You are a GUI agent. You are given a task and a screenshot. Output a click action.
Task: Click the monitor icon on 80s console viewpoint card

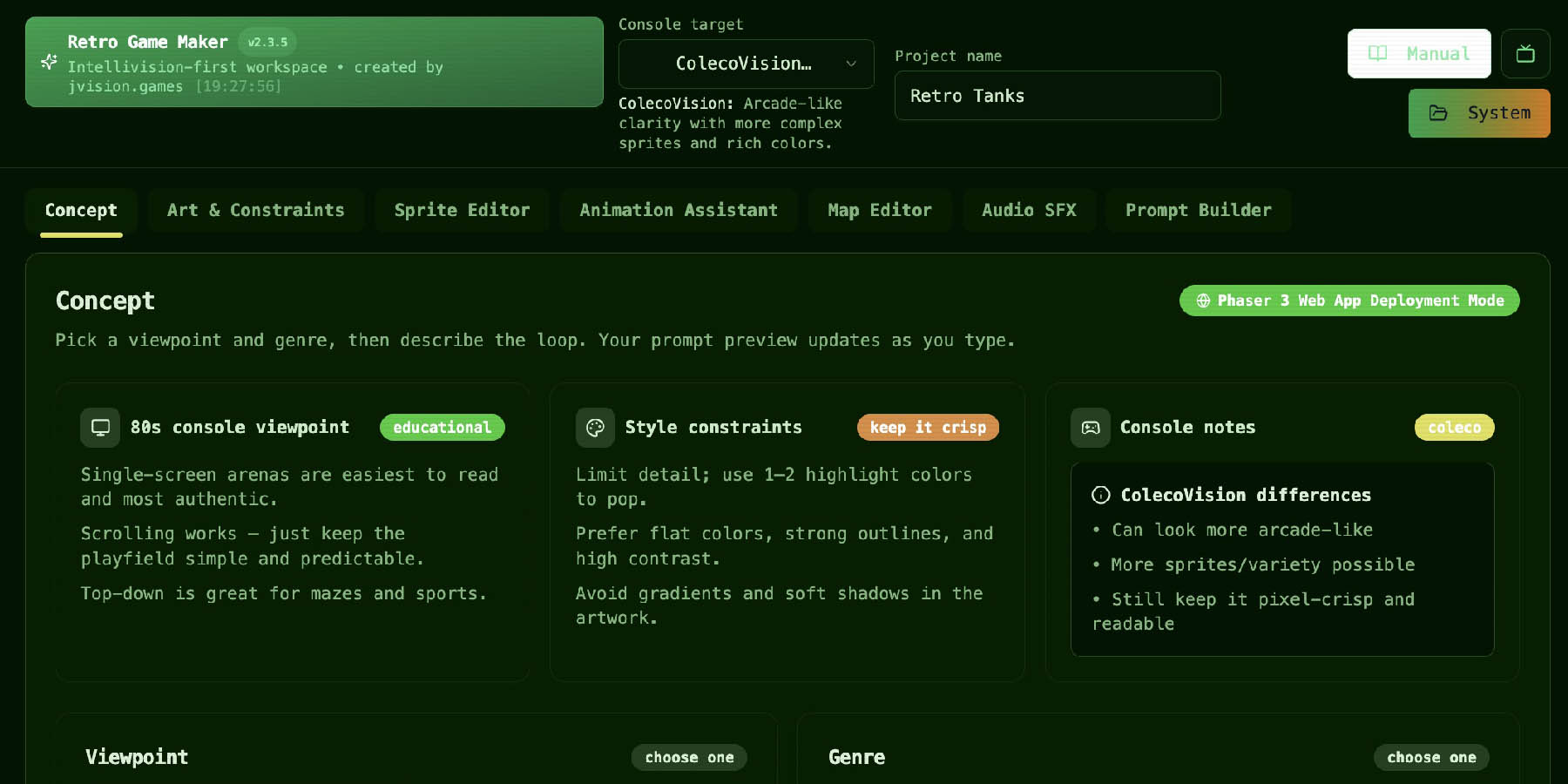click(x=99, y=427)
